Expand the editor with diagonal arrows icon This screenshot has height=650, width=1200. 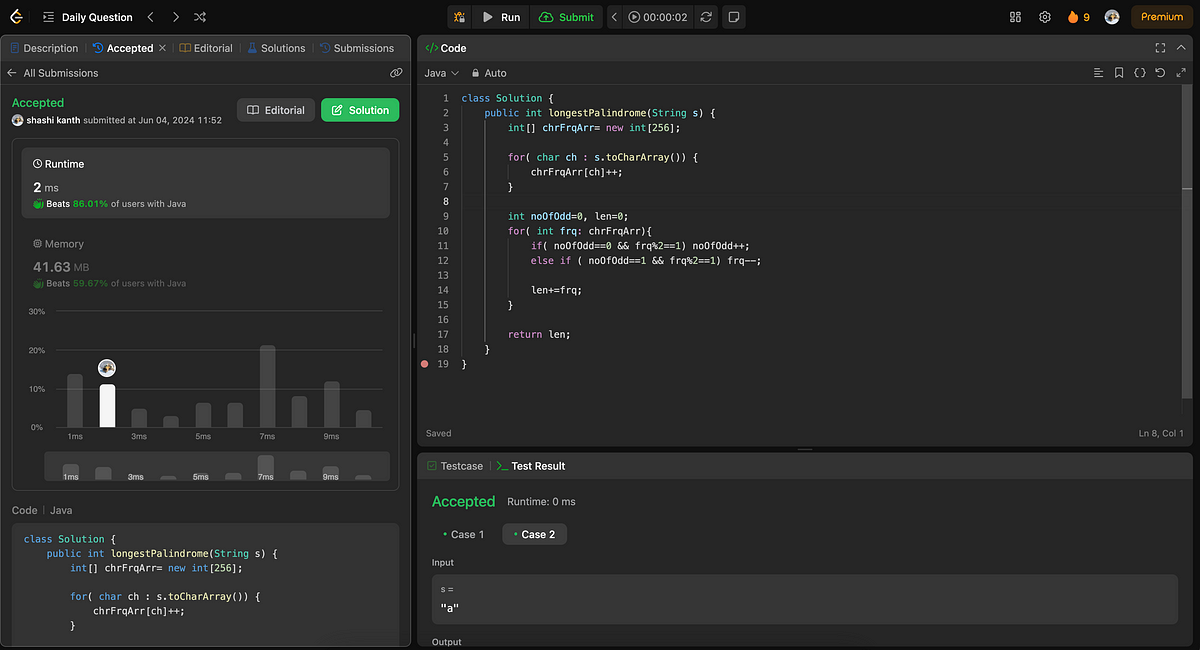1183,73
